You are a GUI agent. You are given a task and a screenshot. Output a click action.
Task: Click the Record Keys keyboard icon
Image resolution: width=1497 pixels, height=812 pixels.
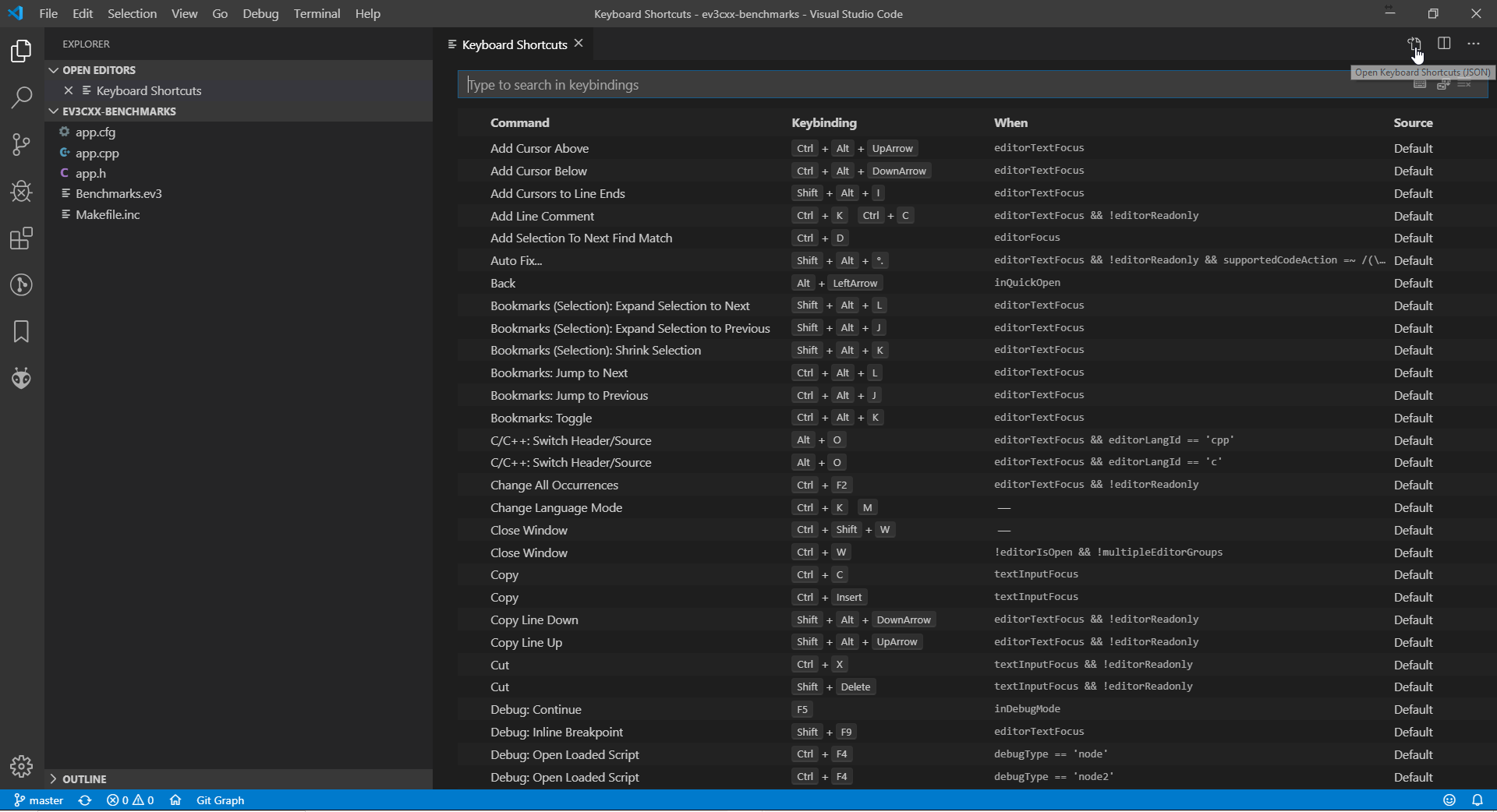click(1421, 84)
